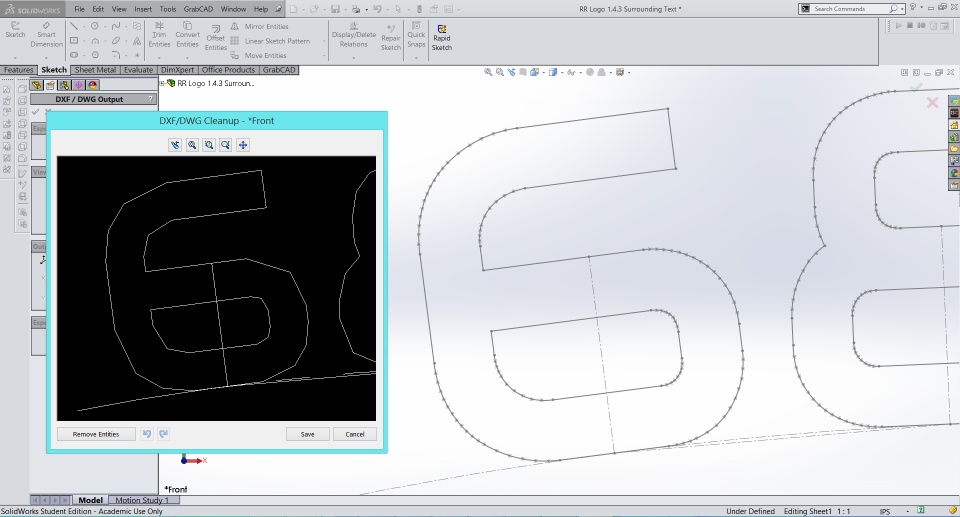Open the PropertyManager tab icon

tap(50, 85)
